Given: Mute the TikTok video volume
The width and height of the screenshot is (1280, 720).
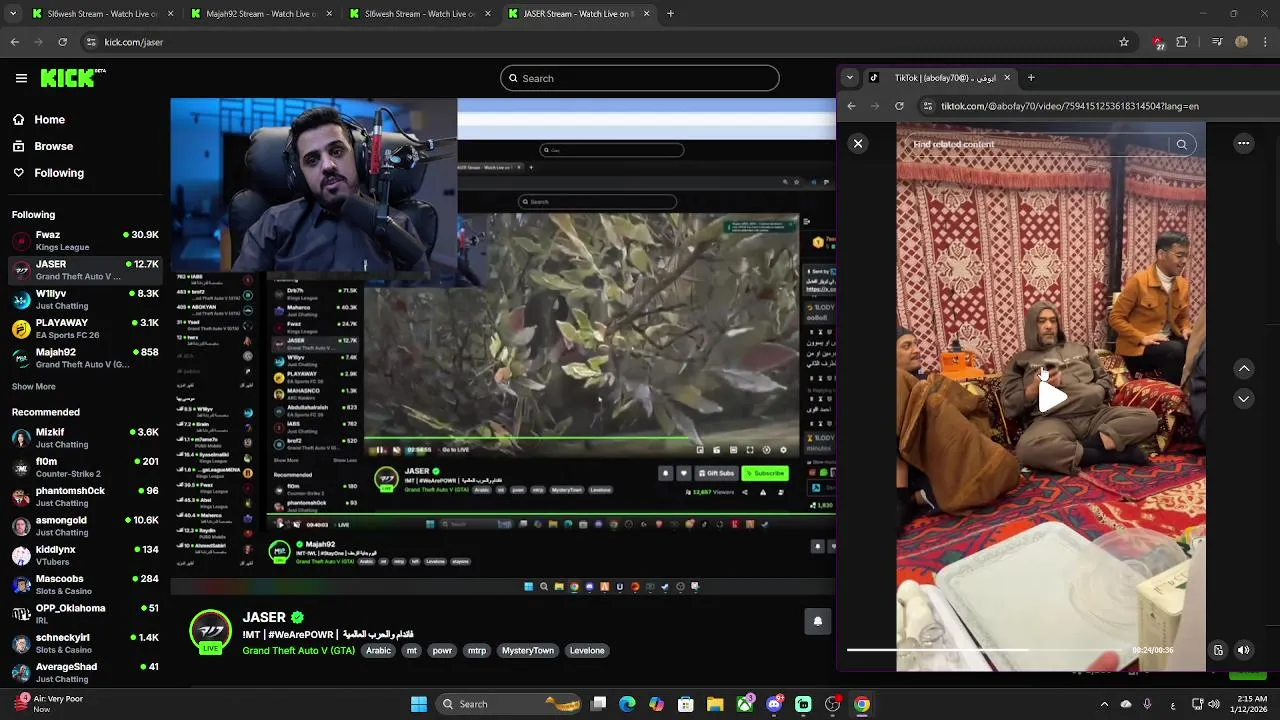Looking at the screenshot, I should [x=1243, y=650].
